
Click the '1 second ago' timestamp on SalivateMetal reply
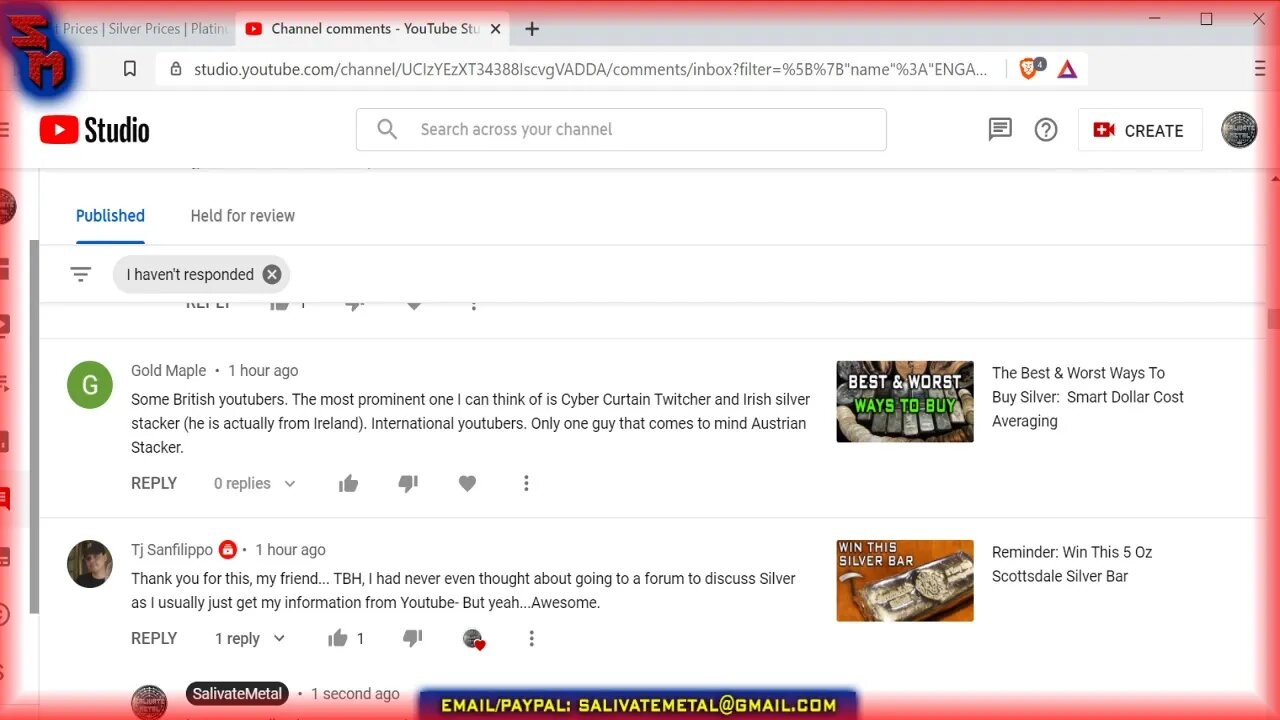click(355, 694)
